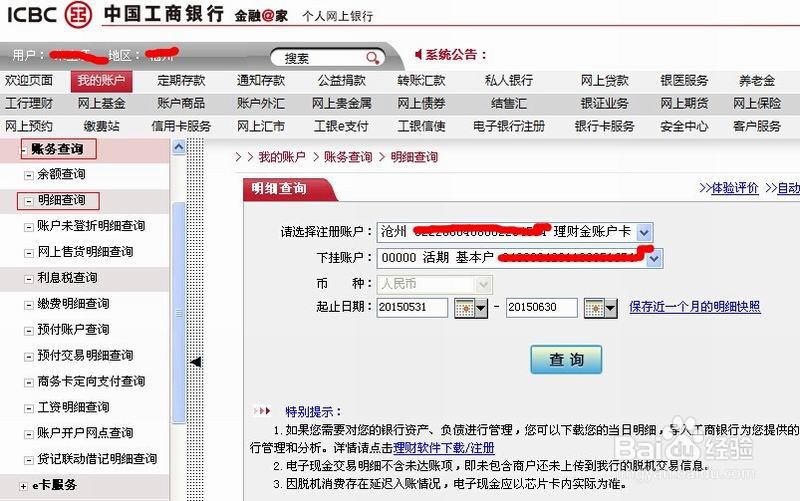Open 理财软件下载/注册 link
The width and height of the screenshot is (800, 501).
(444, 448)
